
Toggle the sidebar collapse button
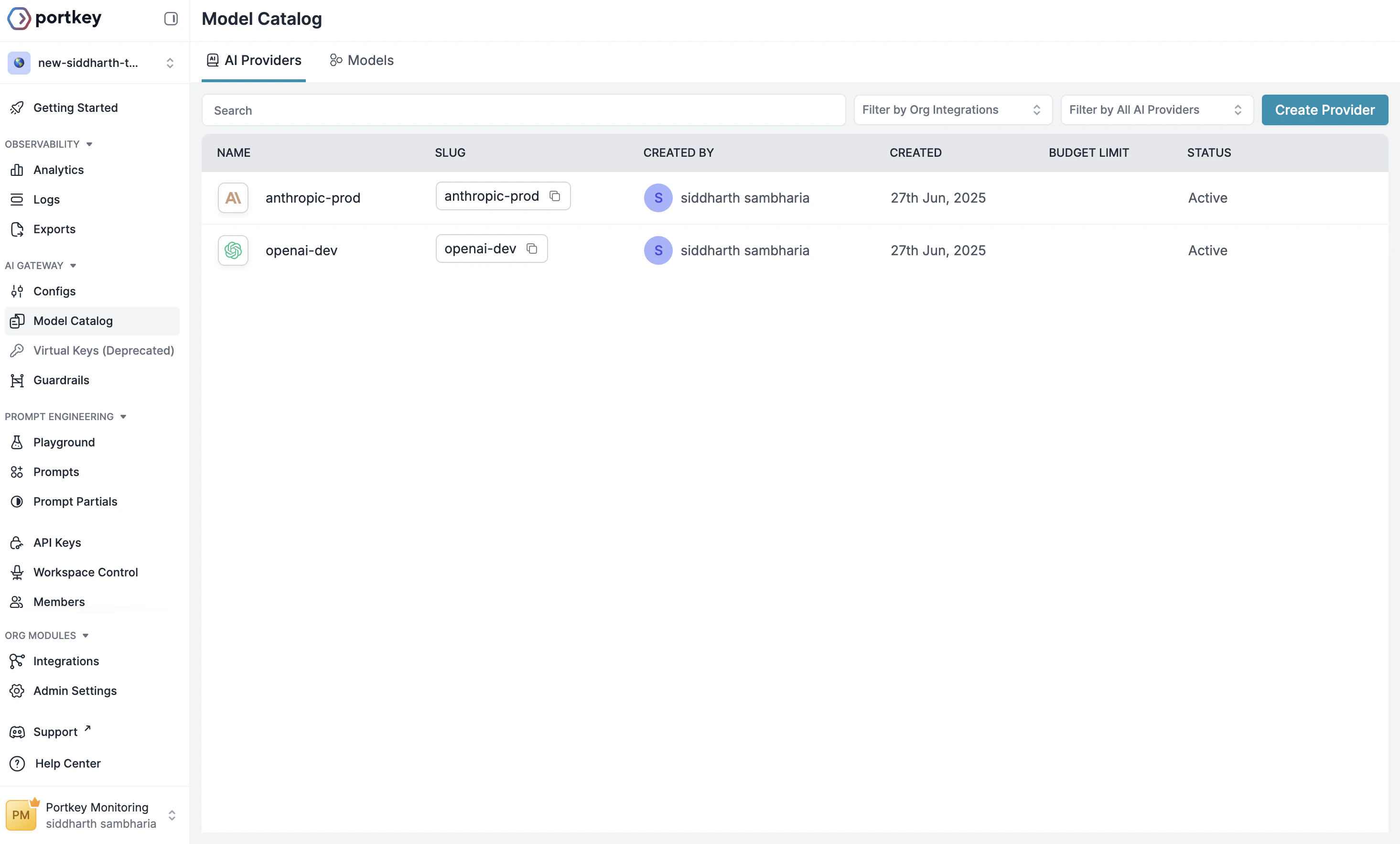[x=171, y=19]
